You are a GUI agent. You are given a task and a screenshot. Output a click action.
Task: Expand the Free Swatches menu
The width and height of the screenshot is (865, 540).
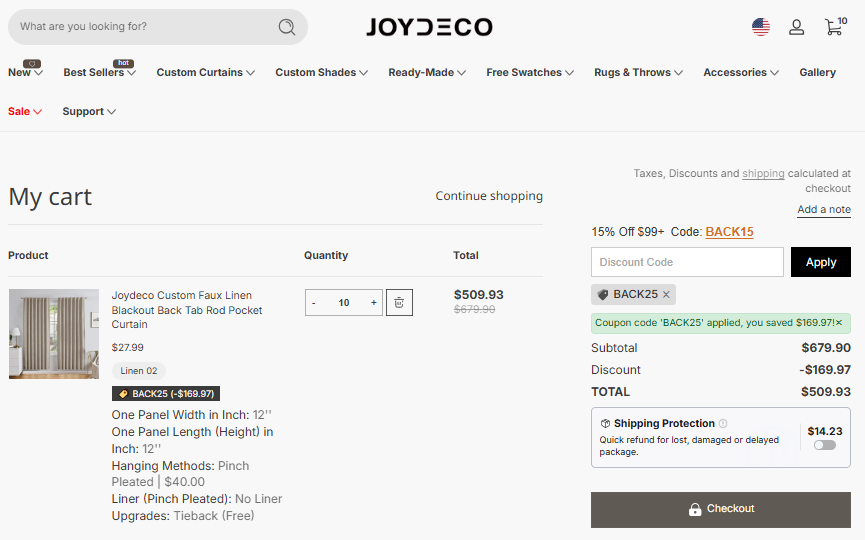click(530, 72)
